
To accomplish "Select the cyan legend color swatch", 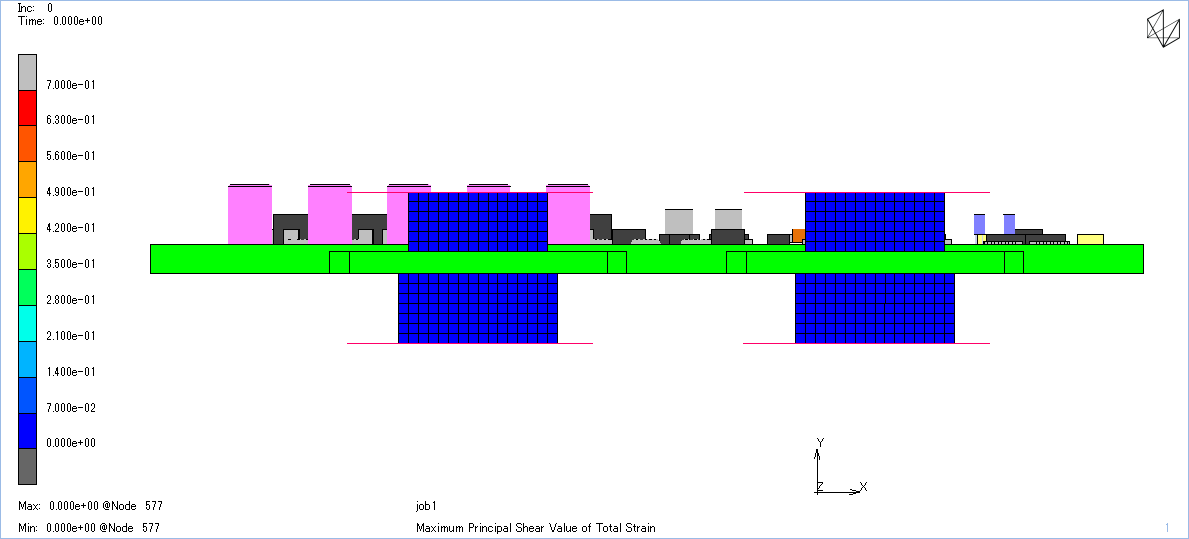I will (x=27, y=324).
